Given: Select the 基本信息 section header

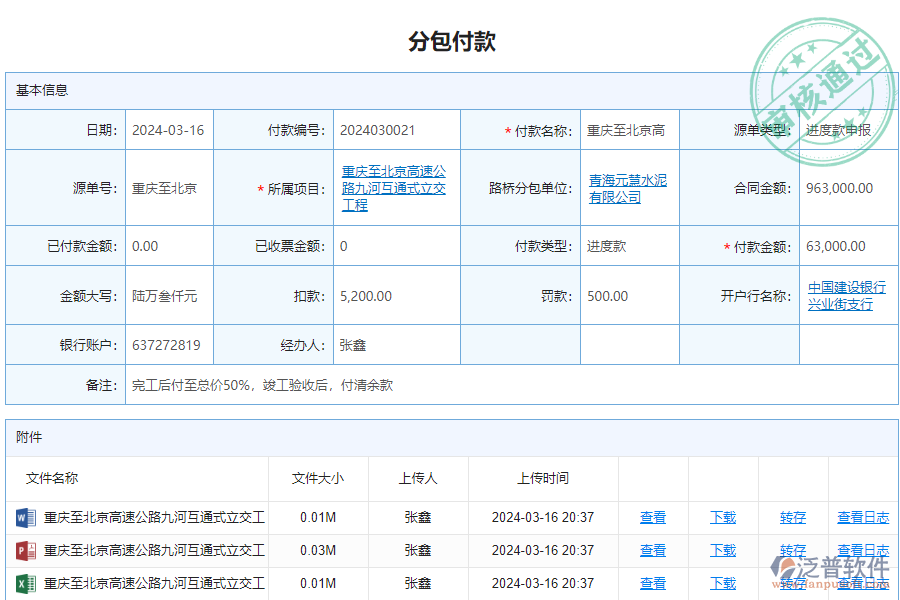Looking at the screenshot, I should pyautogui.click(x=40, y=90).
